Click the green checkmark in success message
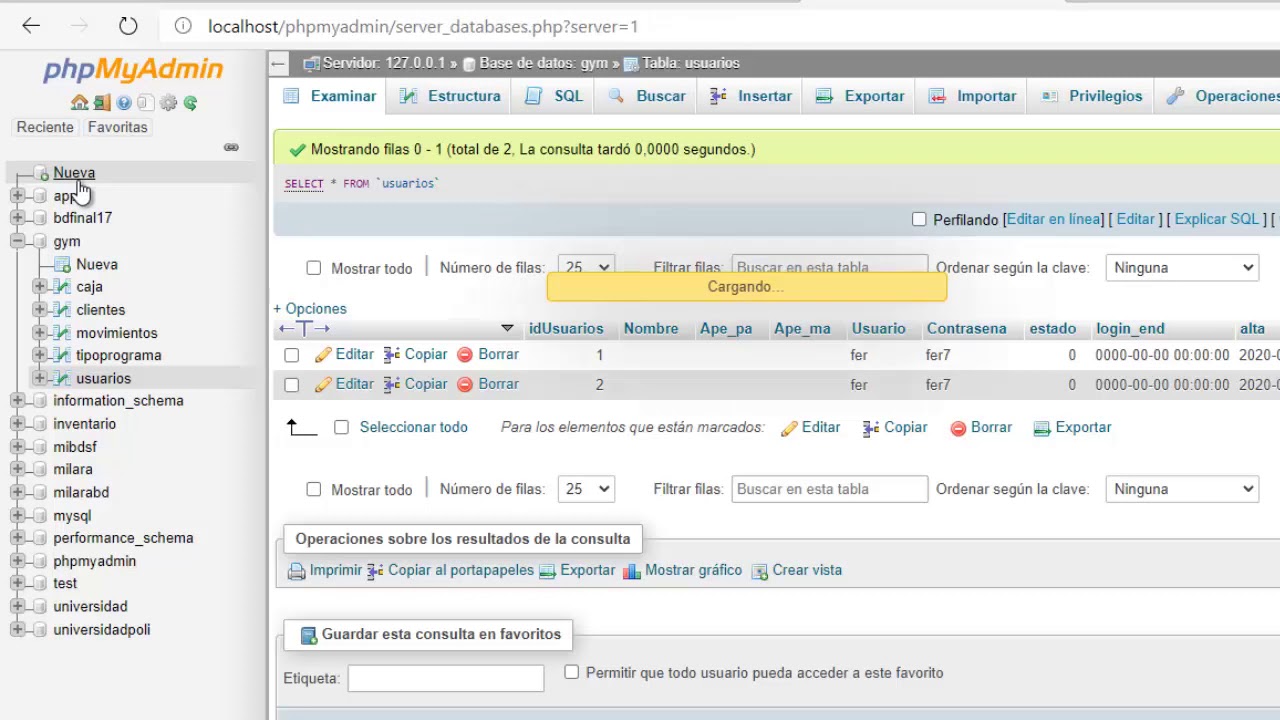Image resolution: width=1280 pixels, height=720 pixels. pyautogui.click(x=297, y=150)
